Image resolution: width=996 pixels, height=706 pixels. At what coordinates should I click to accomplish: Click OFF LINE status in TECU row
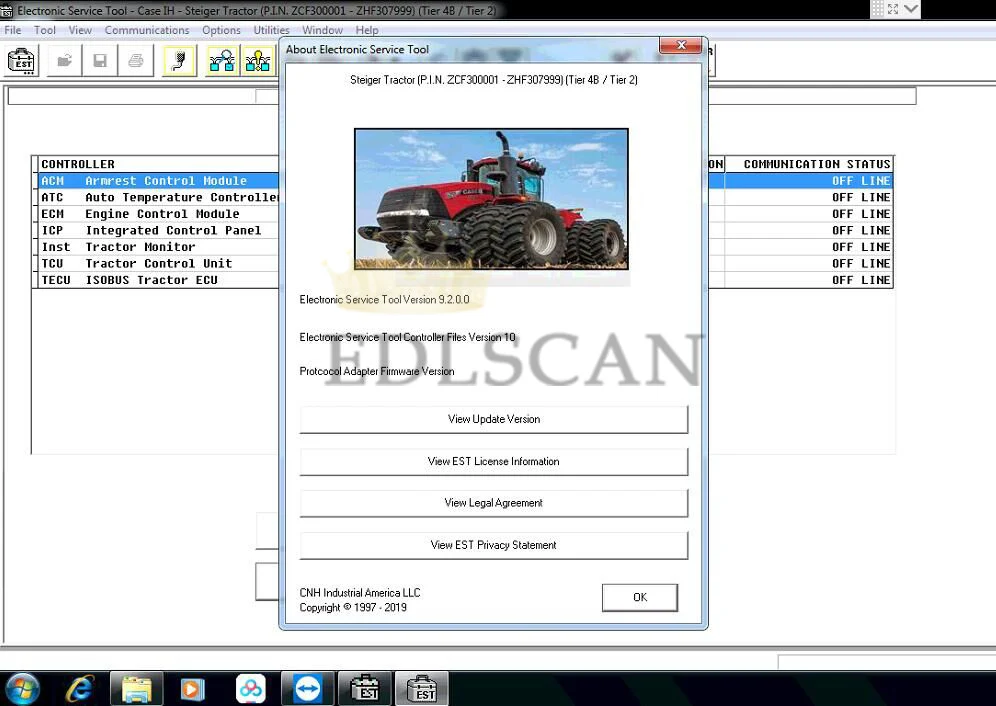861,280
